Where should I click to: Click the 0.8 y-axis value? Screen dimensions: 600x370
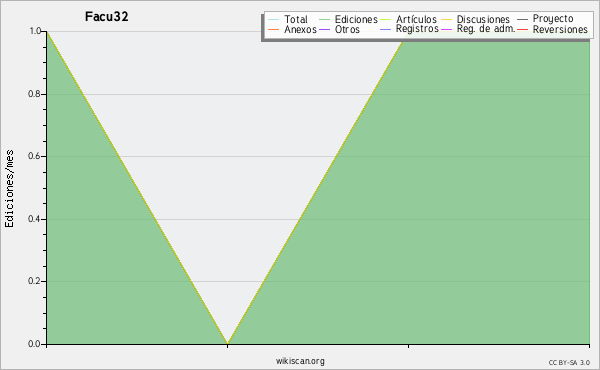(x=34, y=94)
